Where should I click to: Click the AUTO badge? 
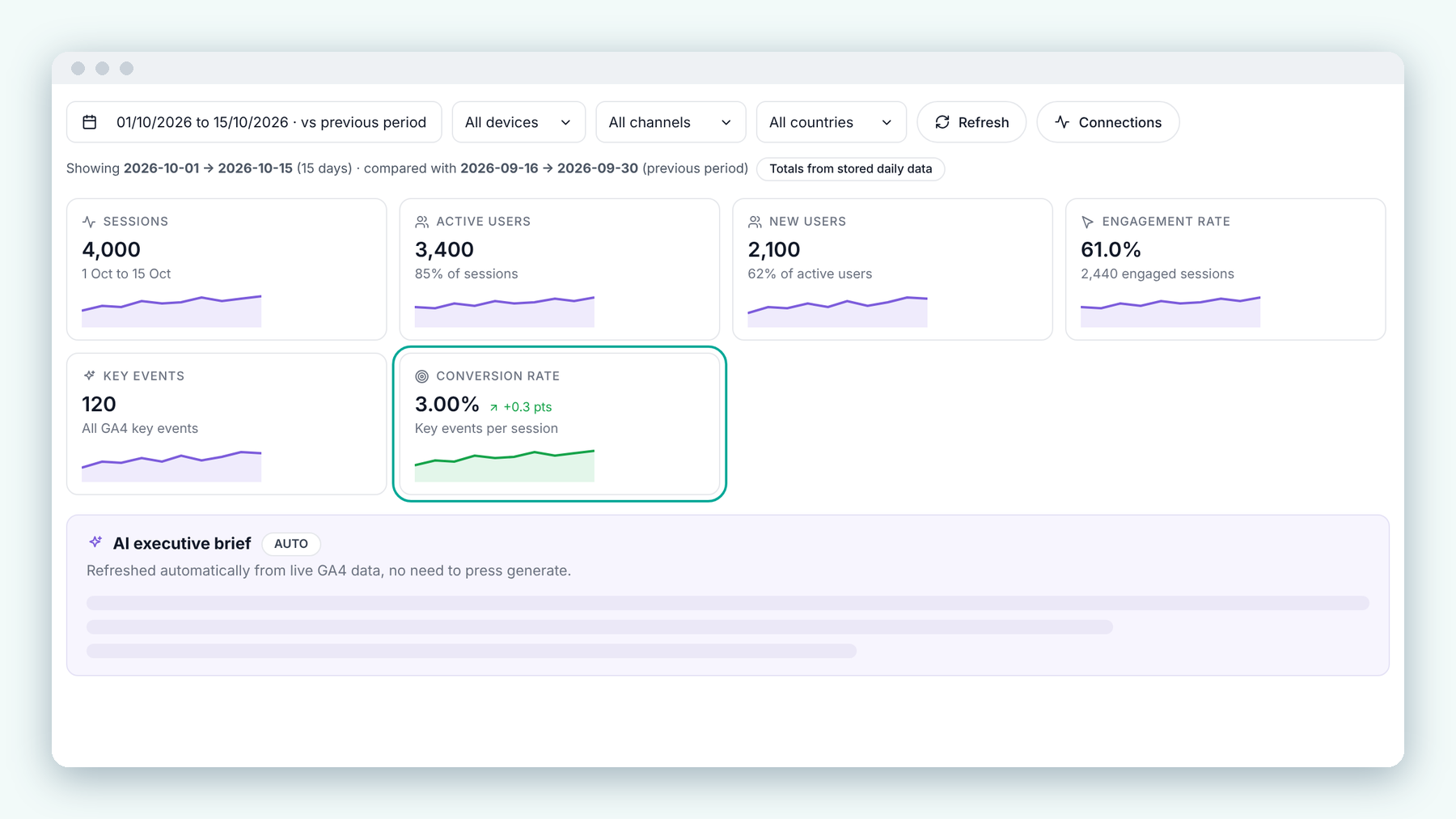pos(291,544)
